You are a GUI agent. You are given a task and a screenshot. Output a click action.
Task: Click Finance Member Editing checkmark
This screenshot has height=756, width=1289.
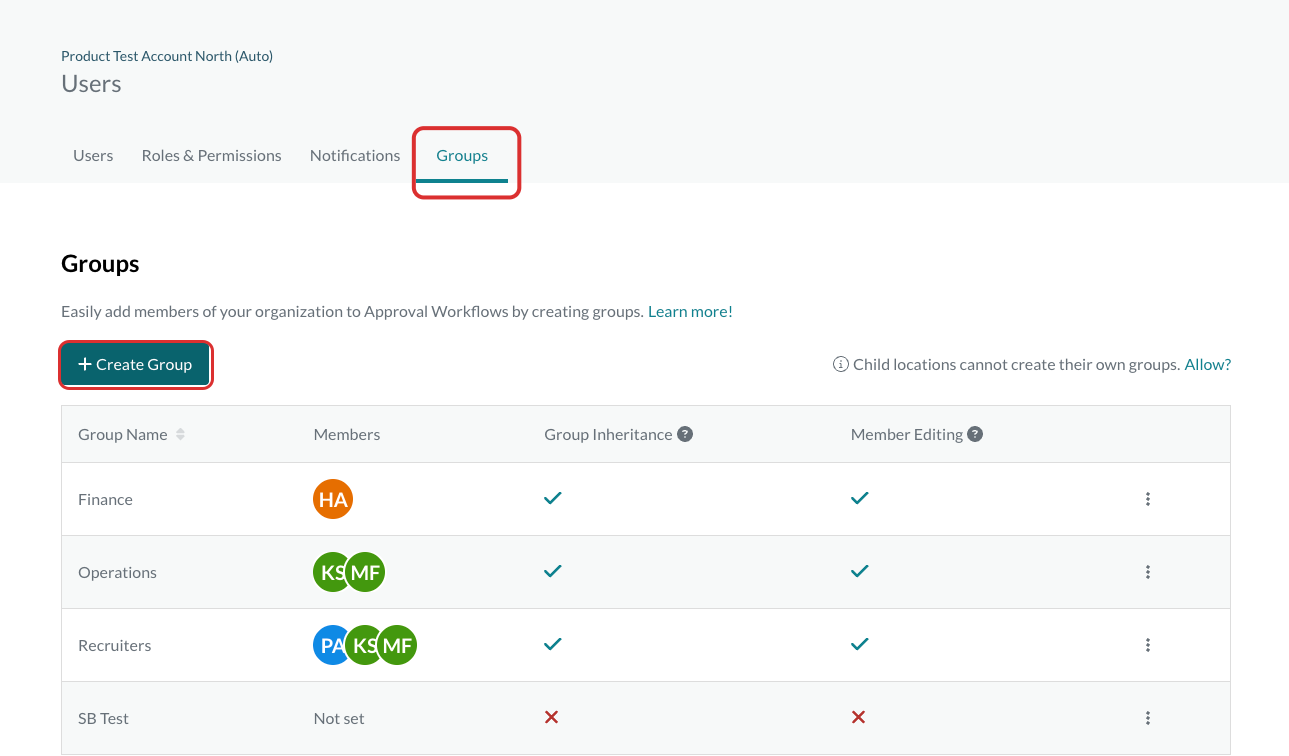[859, 497]
